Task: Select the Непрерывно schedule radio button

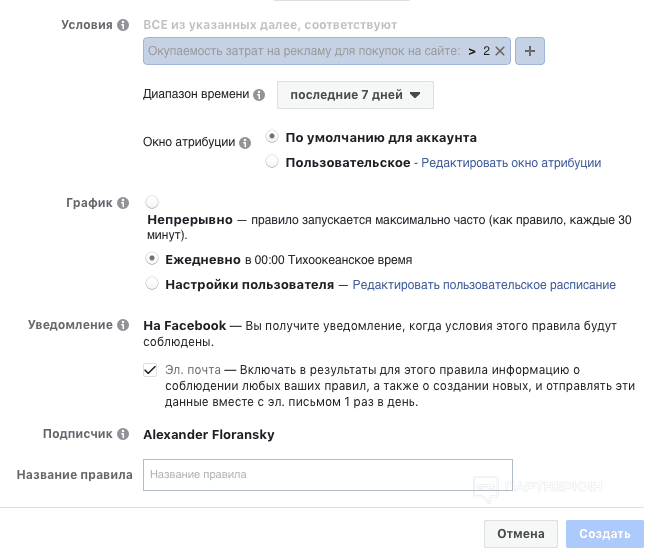Action: (152, 202)
